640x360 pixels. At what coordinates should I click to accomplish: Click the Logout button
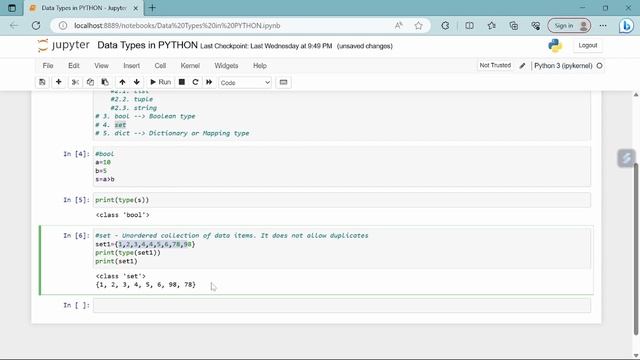(587, 45)
